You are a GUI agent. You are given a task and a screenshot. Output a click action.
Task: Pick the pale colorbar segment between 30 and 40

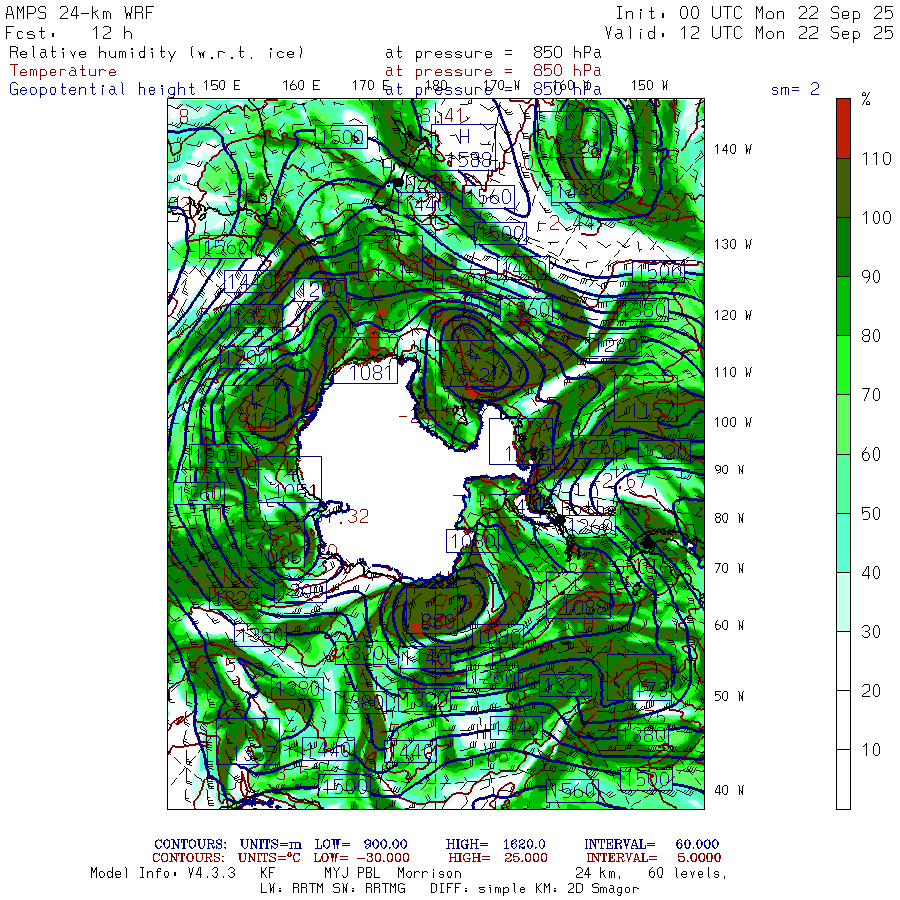tap(843, 602)
